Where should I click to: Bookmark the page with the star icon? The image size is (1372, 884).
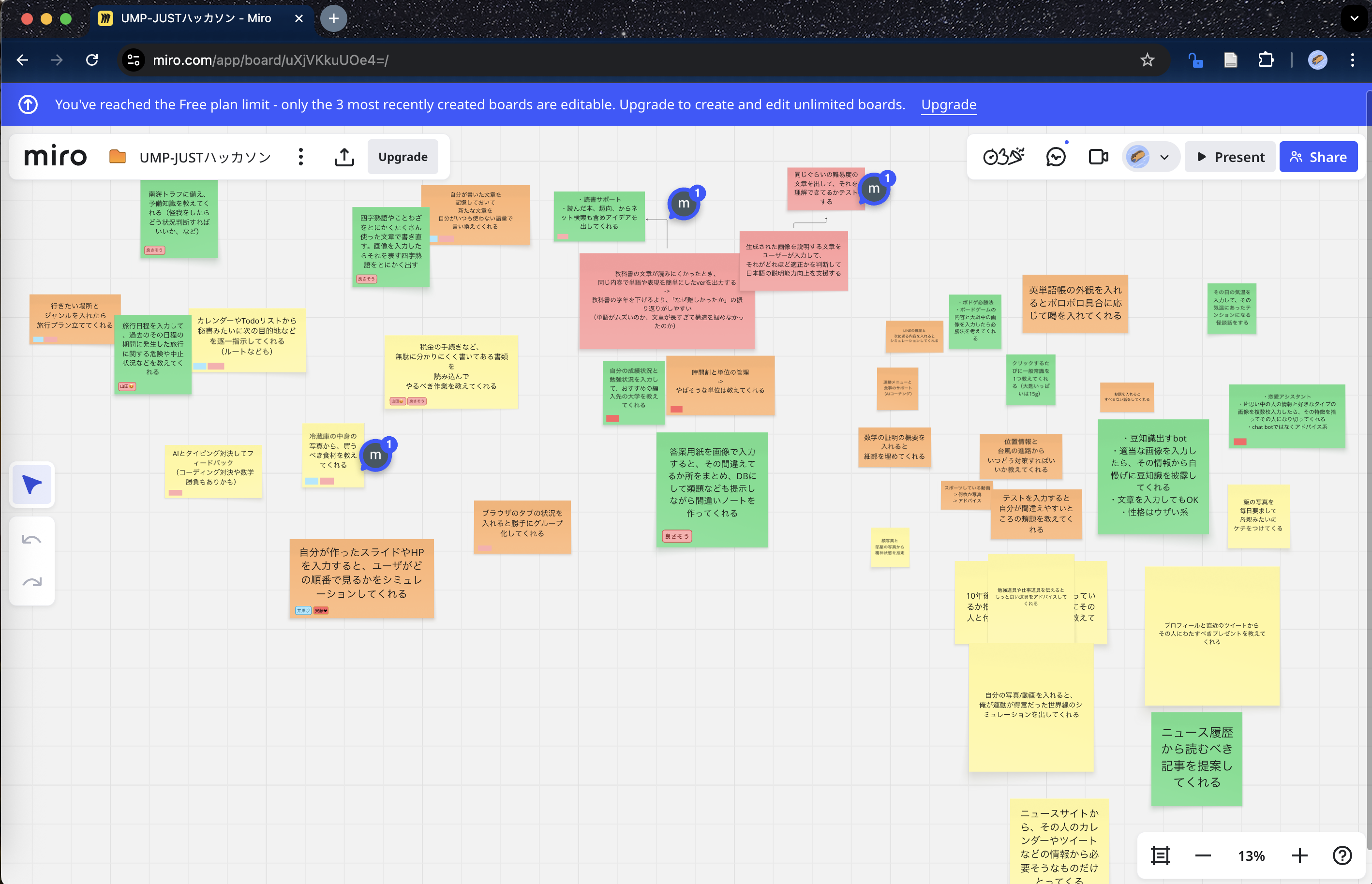(x=1147, y=59)
